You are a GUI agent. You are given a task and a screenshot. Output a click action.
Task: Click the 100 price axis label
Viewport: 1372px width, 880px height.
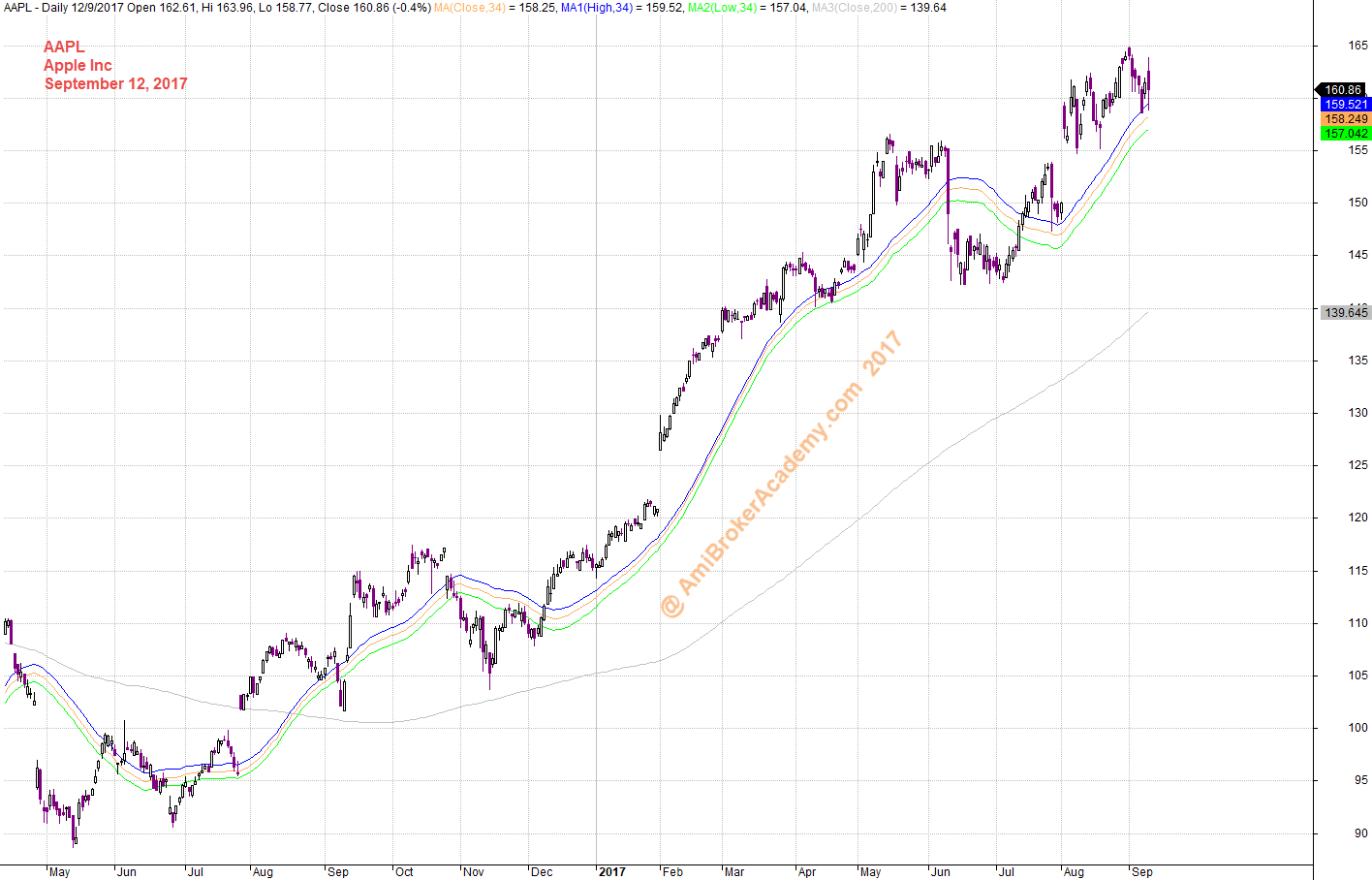(1357, 728)
